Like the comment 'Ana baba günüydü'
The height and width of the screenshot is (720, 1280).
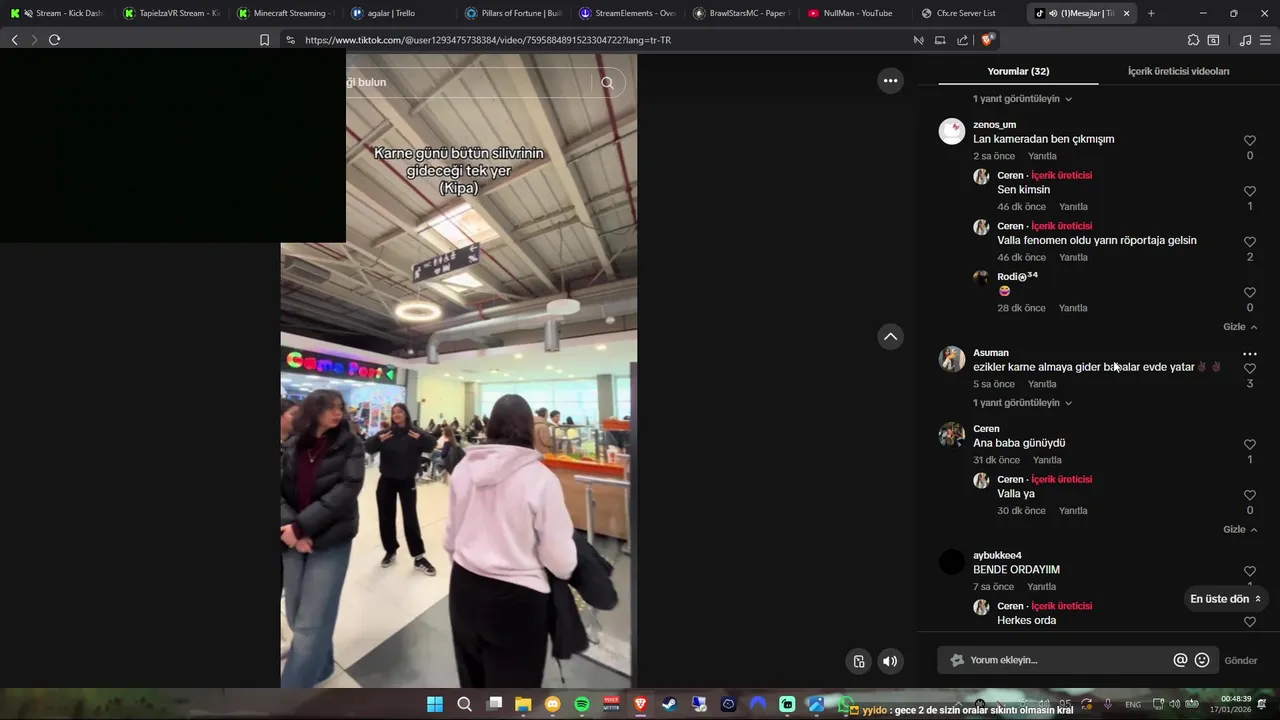click(1249, 445)
